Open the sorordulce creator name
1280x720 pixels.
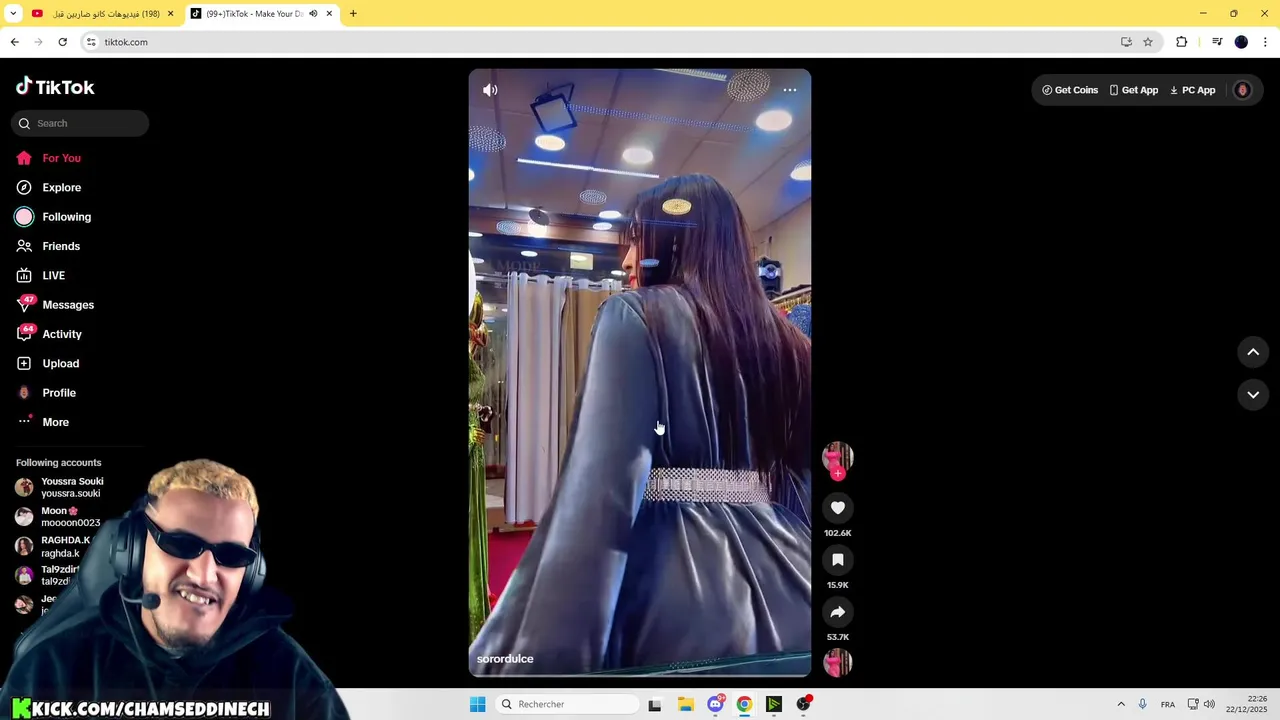tap(505, 659)
